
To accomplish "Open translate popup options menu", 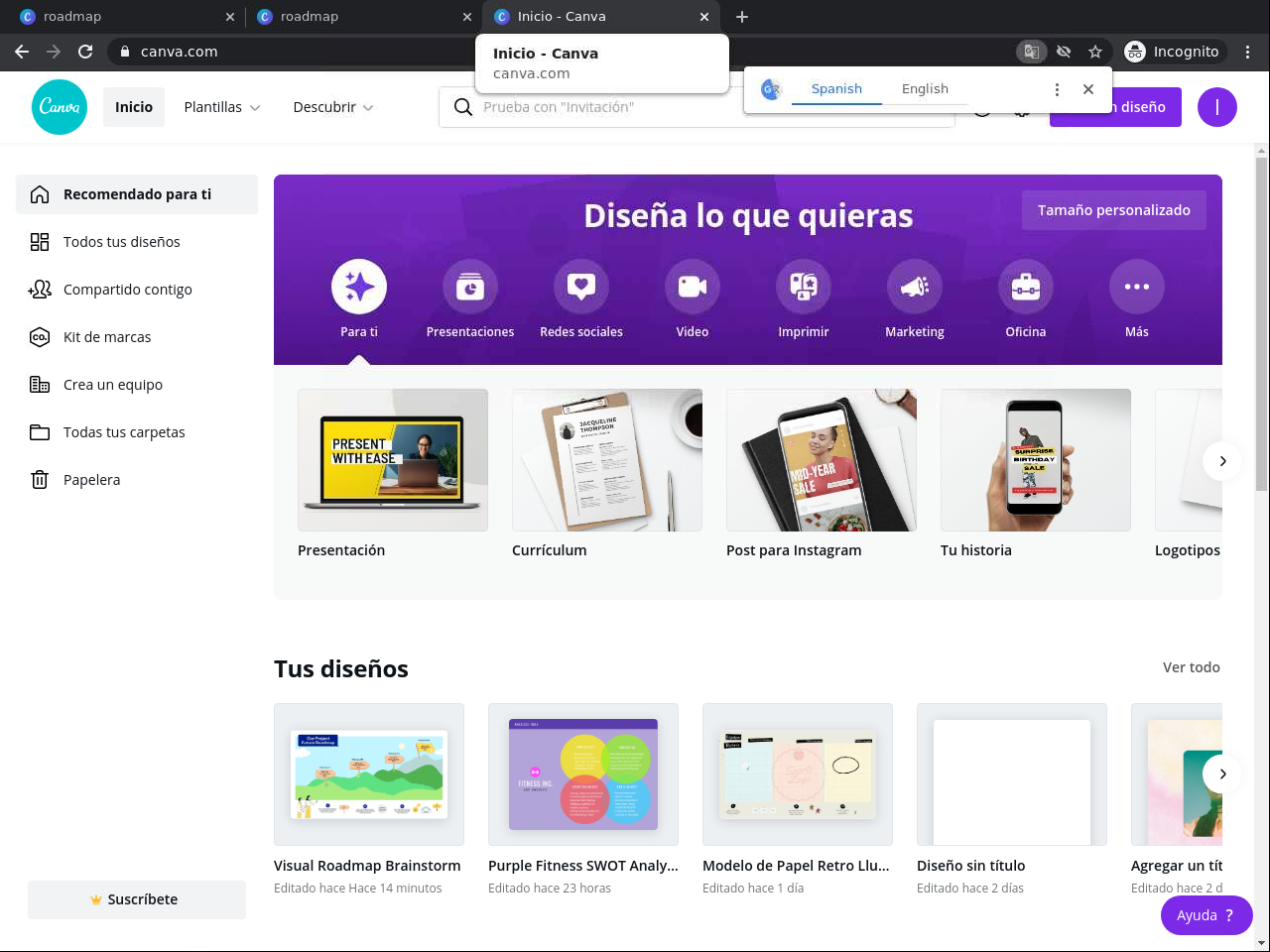I will [1057, 89].
